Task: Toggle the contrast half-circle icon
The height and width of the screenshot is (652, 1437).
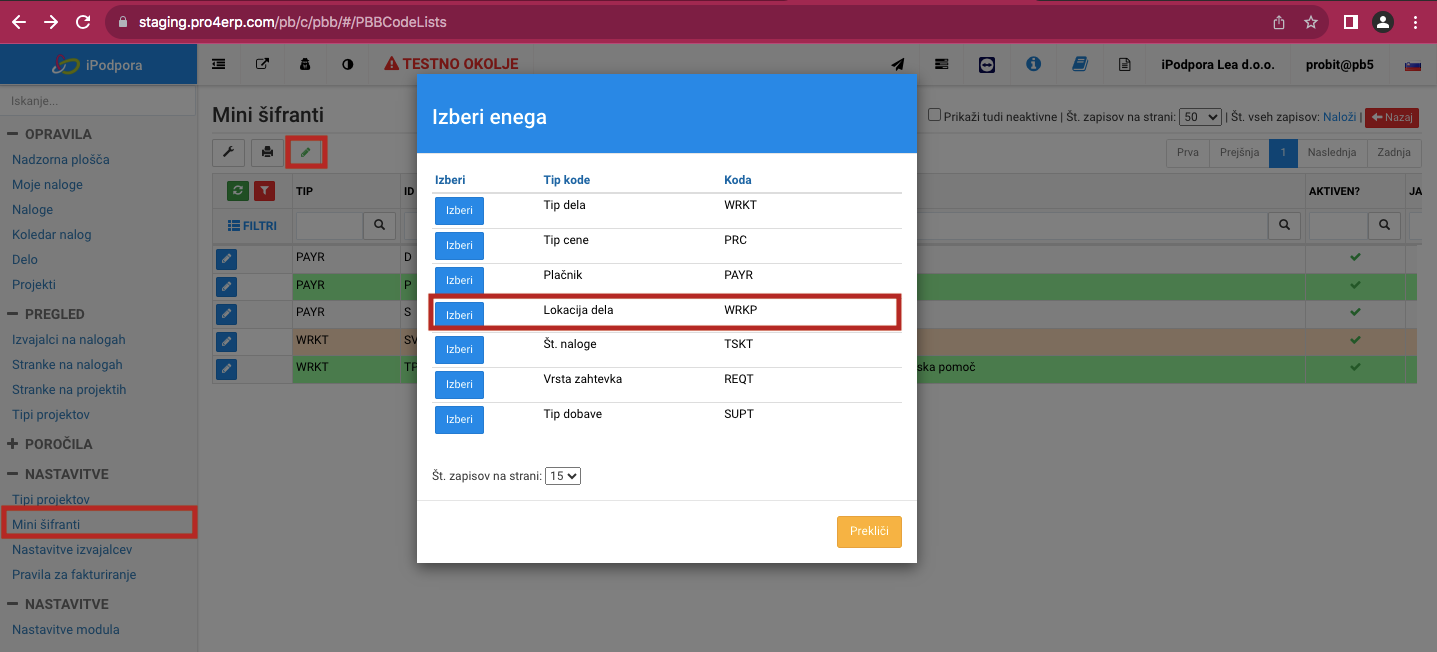Action: 348,64
